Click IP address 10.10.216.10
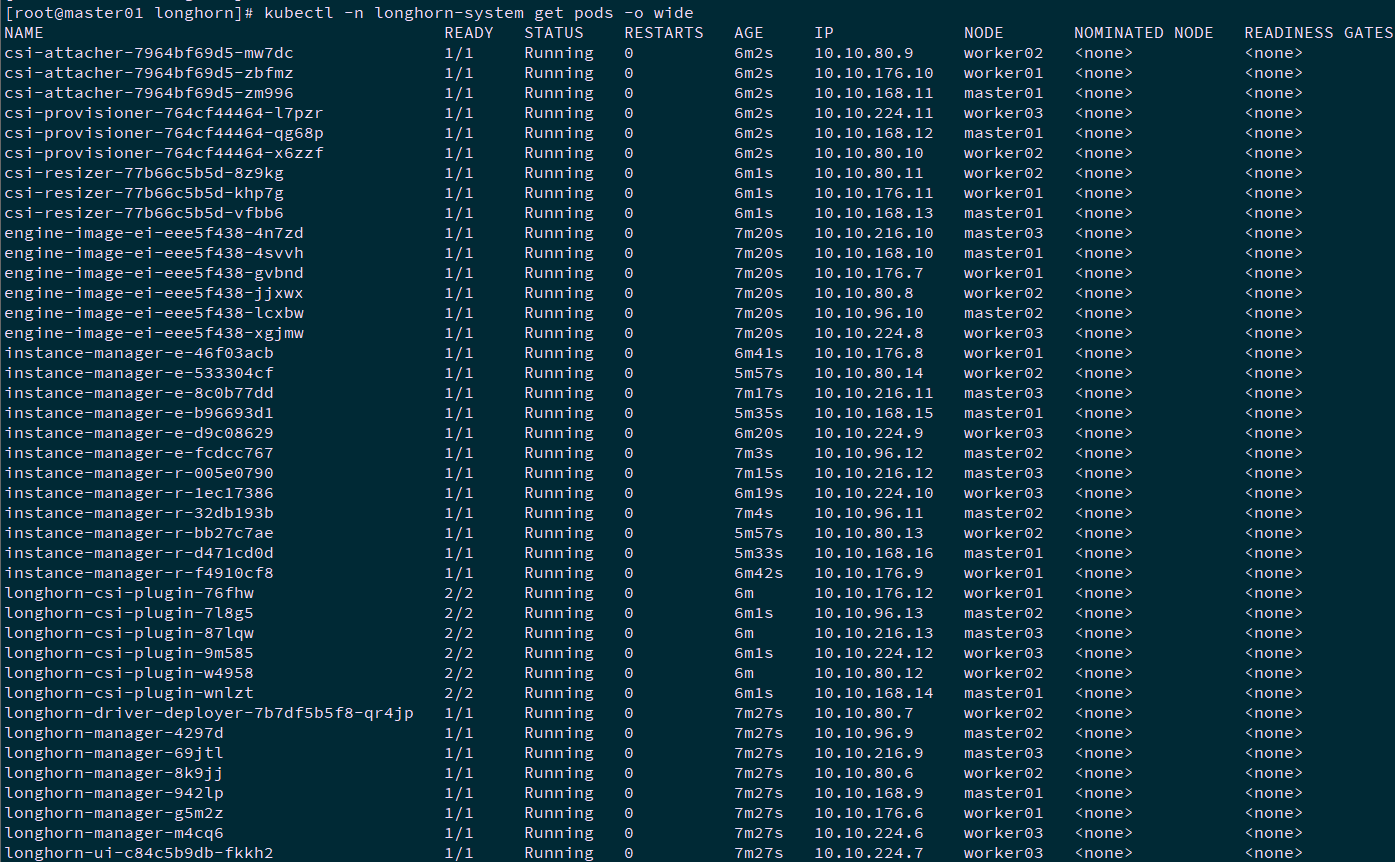Screen dimensions: 1395x862 pyautogui.click(x=874, y=233)
